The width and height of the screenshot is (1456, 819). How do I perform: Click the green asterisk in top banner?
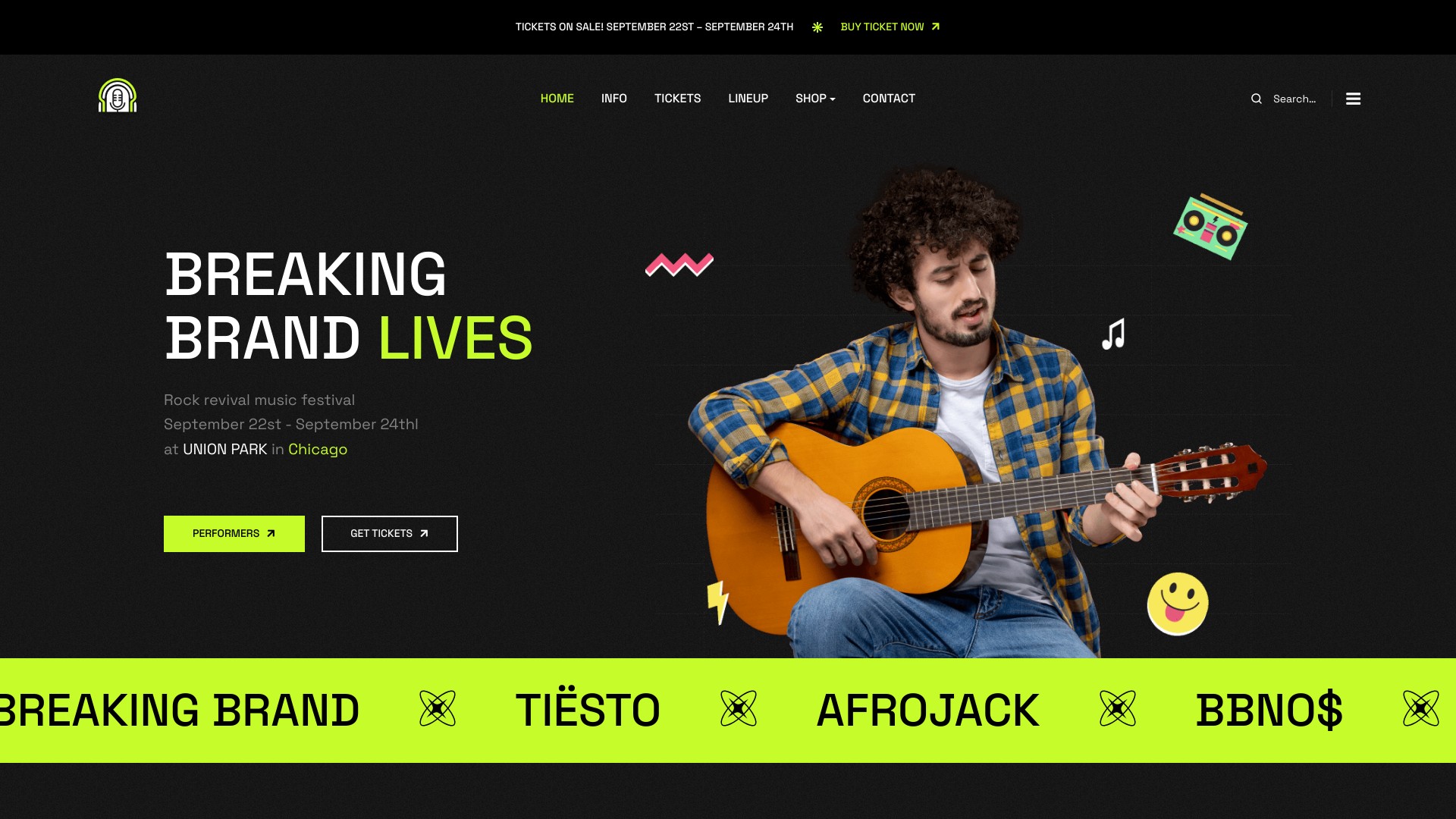pyautogui.click(x=817, y=27)
